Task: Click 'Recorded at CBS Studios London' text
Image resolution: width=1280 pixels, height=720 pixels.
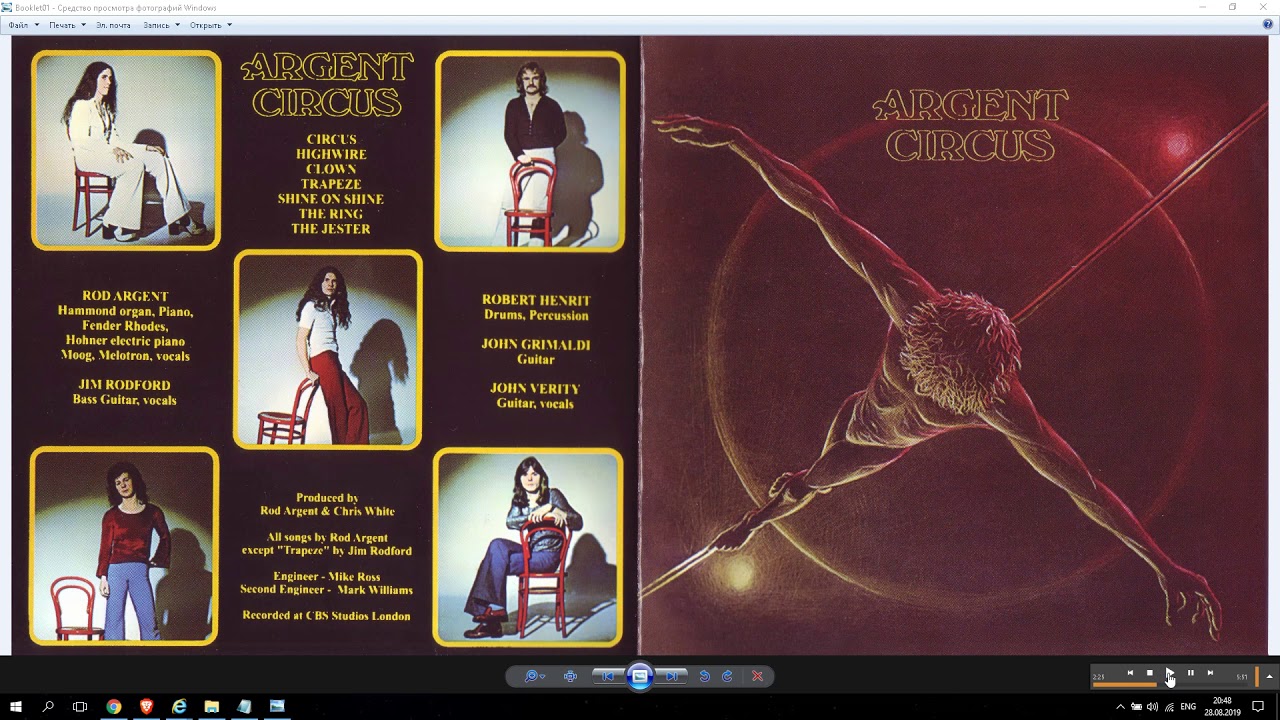Action: point(327,616)
